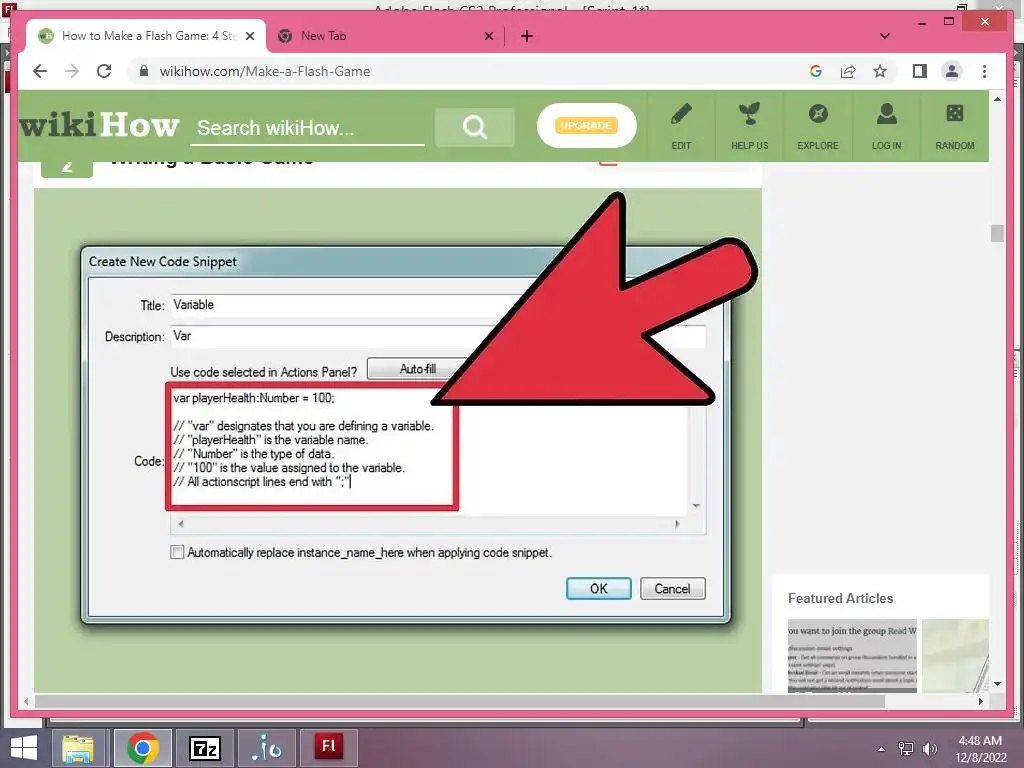Viewport: 1024px width, 768px height.
Task: Click Cancel in snippet dialog
Action: click(672, 588)
